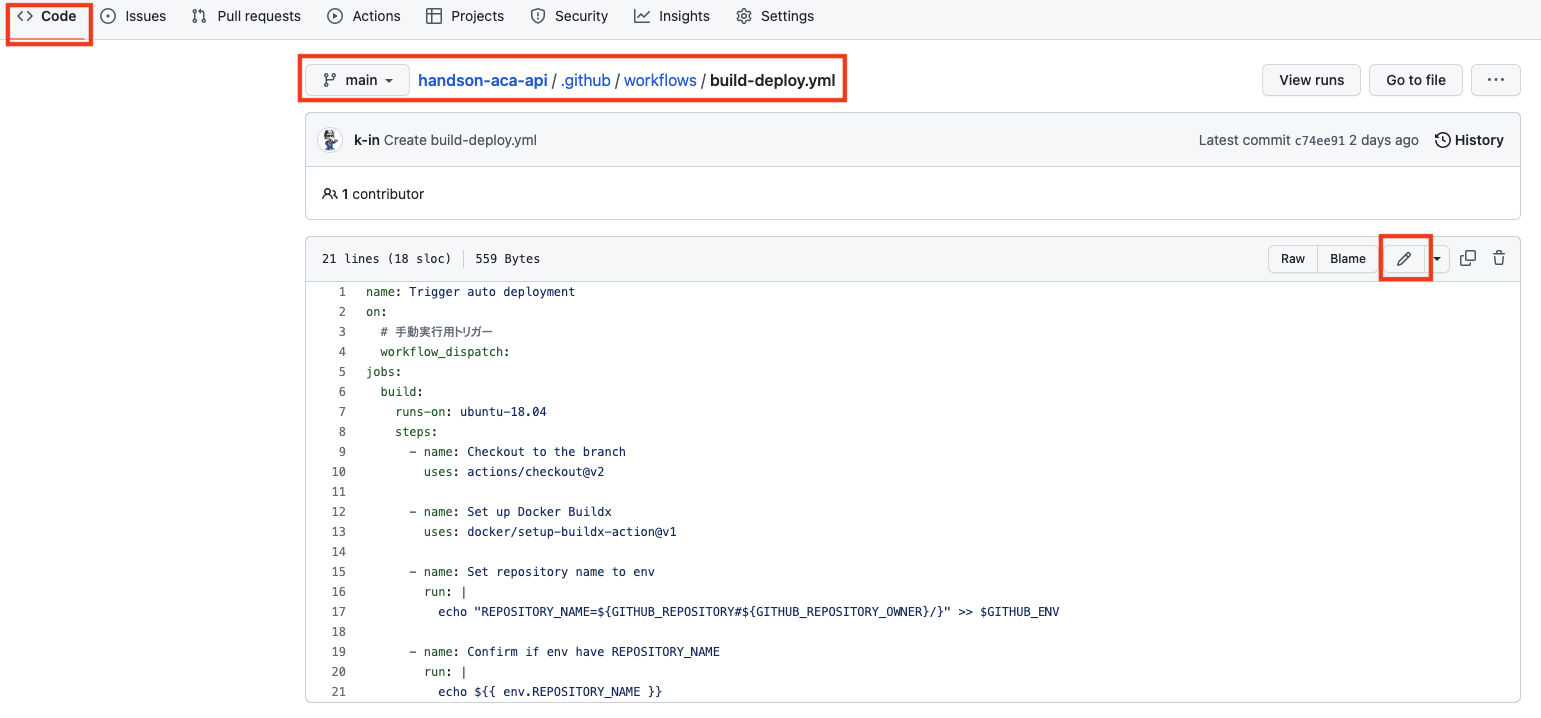Navigate to the .github folder link
Image resolution: width=1541 pixels, height=718 pixels.
click(585, 80)
